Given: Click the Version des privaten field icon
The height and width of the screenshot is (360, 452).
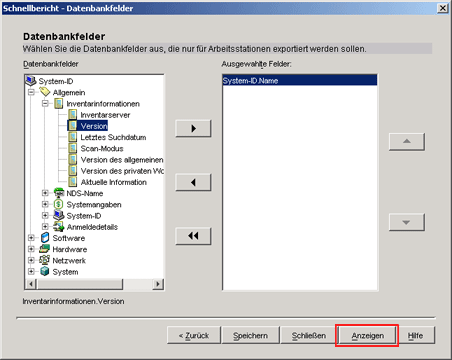Looking at the screenshot, I should coord(73,171).
